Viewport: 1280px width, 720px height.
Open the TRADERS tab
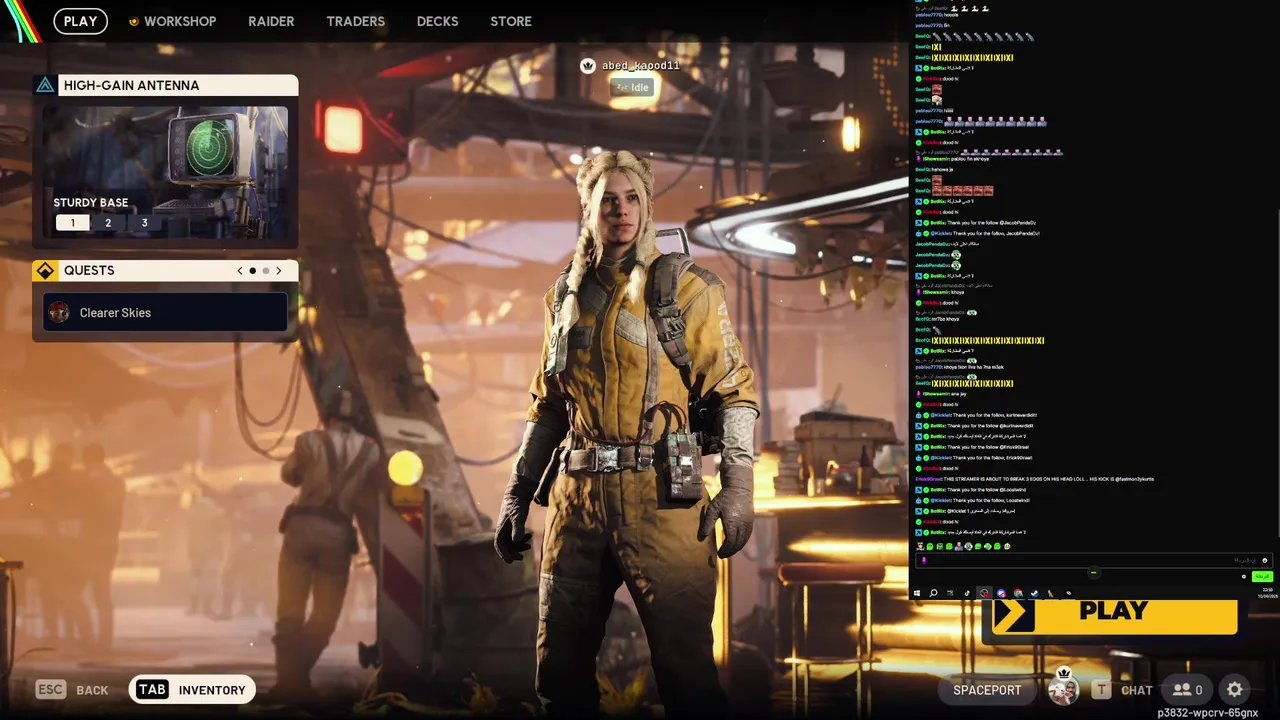[x=355, y=21]
